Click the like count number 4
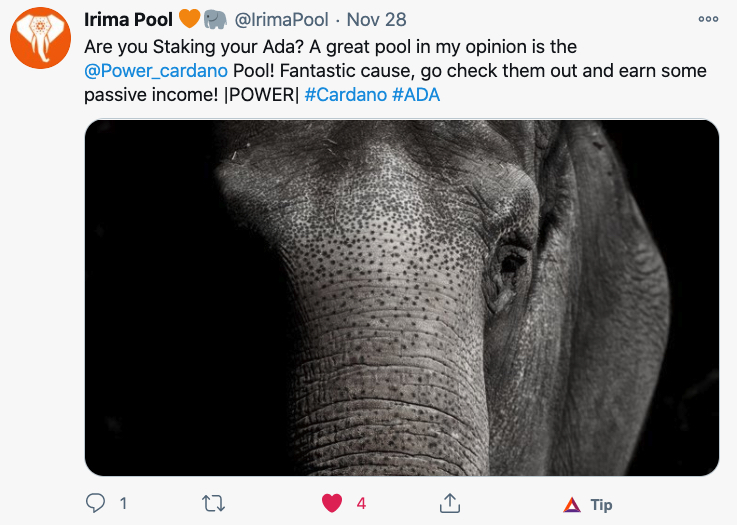 click(x=361, y=504)
